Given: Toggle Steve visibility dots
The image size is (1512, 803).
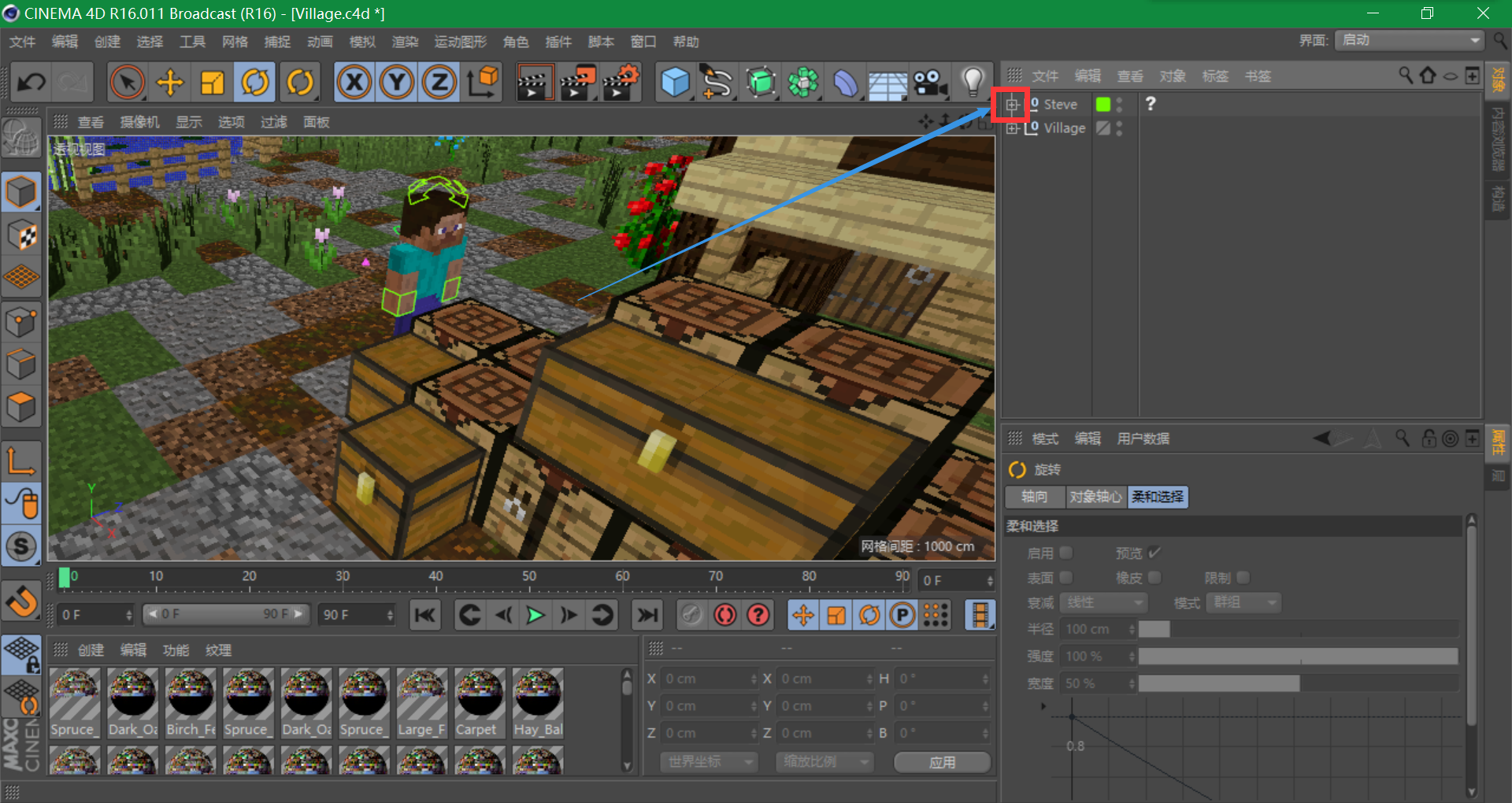Looking at the screenshot, I should [1120, 105].
